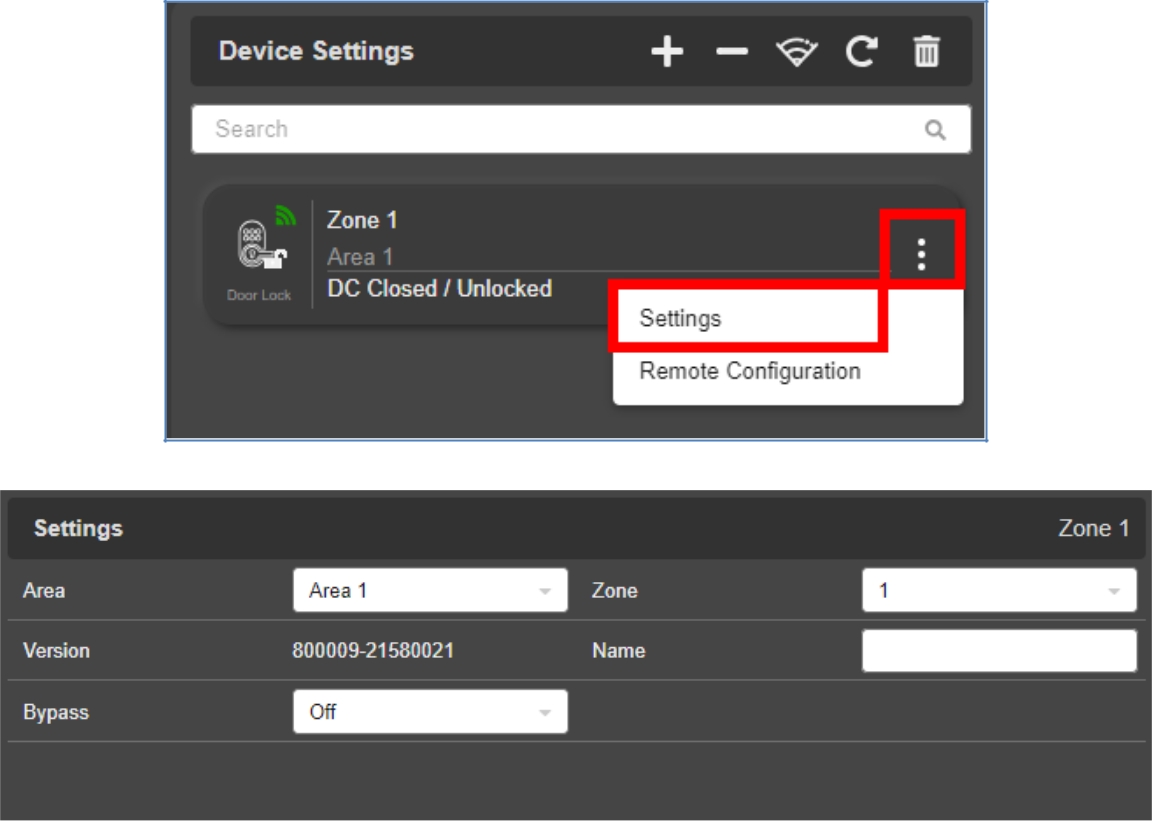The image size is (1152, 821).
Task: Click the version number 800009-21580021
Action: coord(373,650)
